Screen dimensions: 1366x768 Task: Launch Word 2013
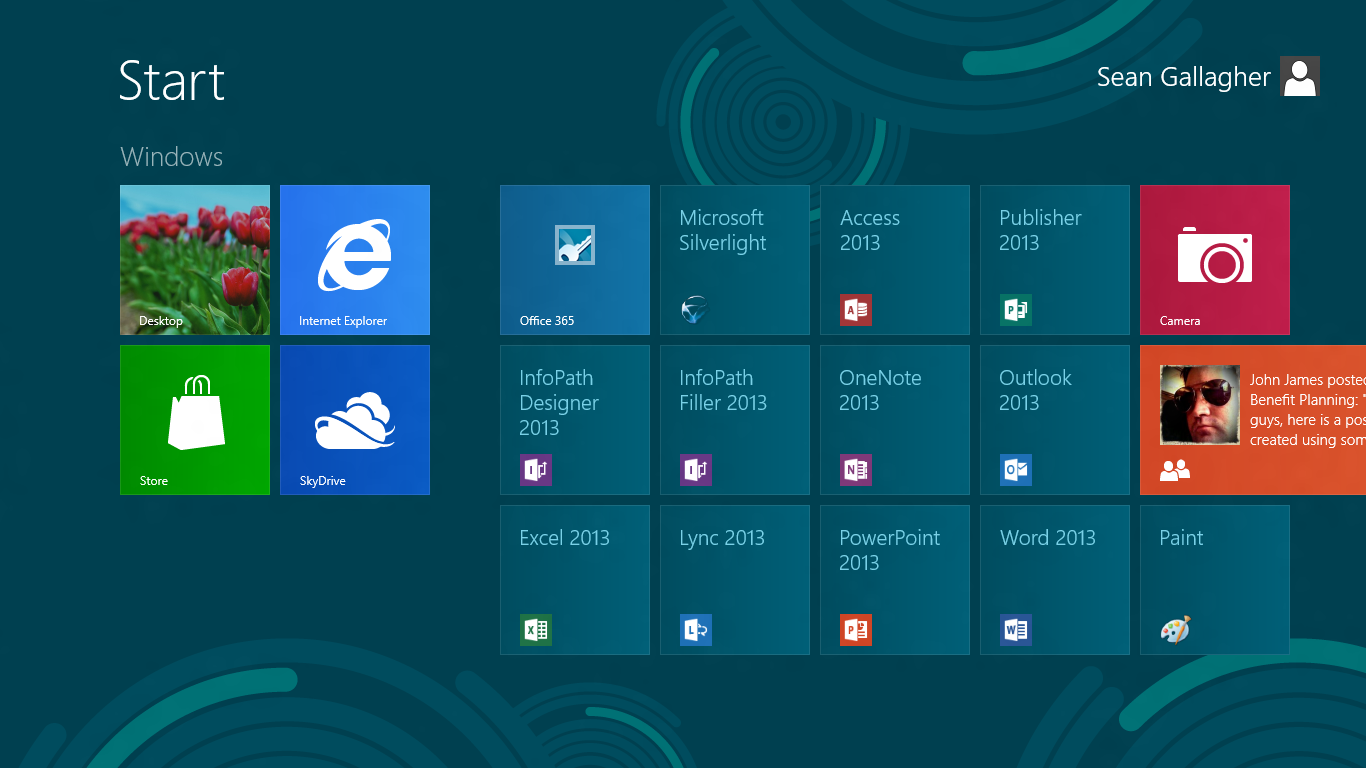click(1054, 580)
